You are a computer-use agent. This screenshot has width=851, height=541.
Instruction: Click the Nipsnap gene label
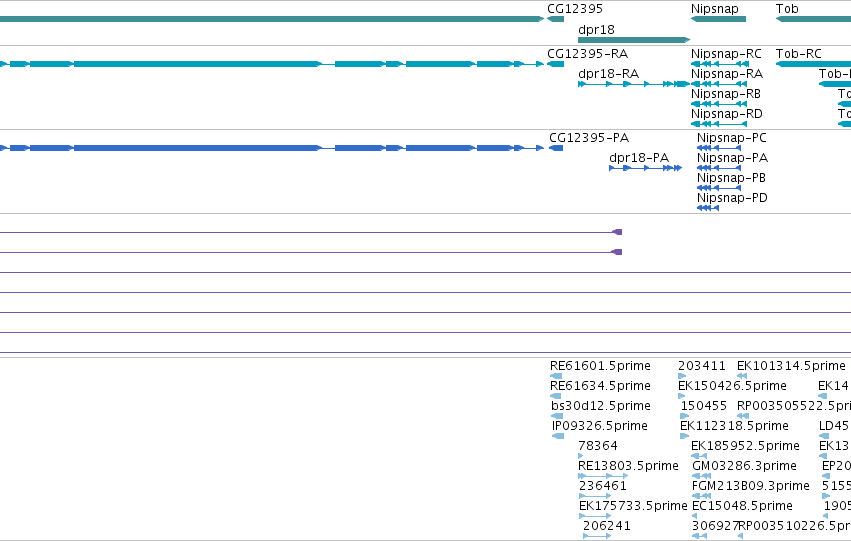pyautogui.click(x=715, y=9)
